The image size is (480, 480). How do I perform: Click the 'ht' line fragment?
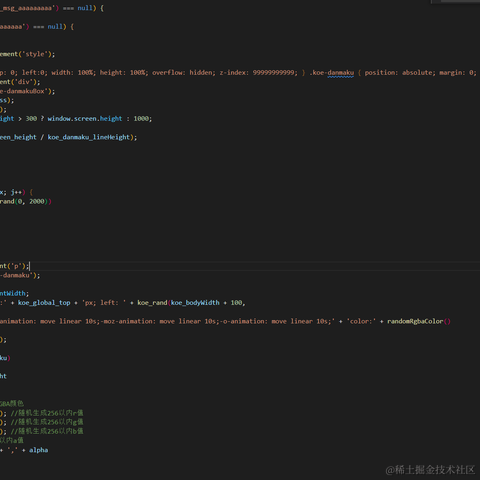coord(3,376)
